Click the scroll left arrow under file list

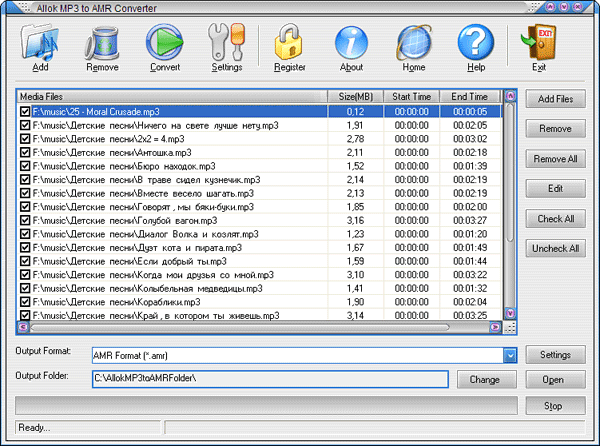click(23, 327)
